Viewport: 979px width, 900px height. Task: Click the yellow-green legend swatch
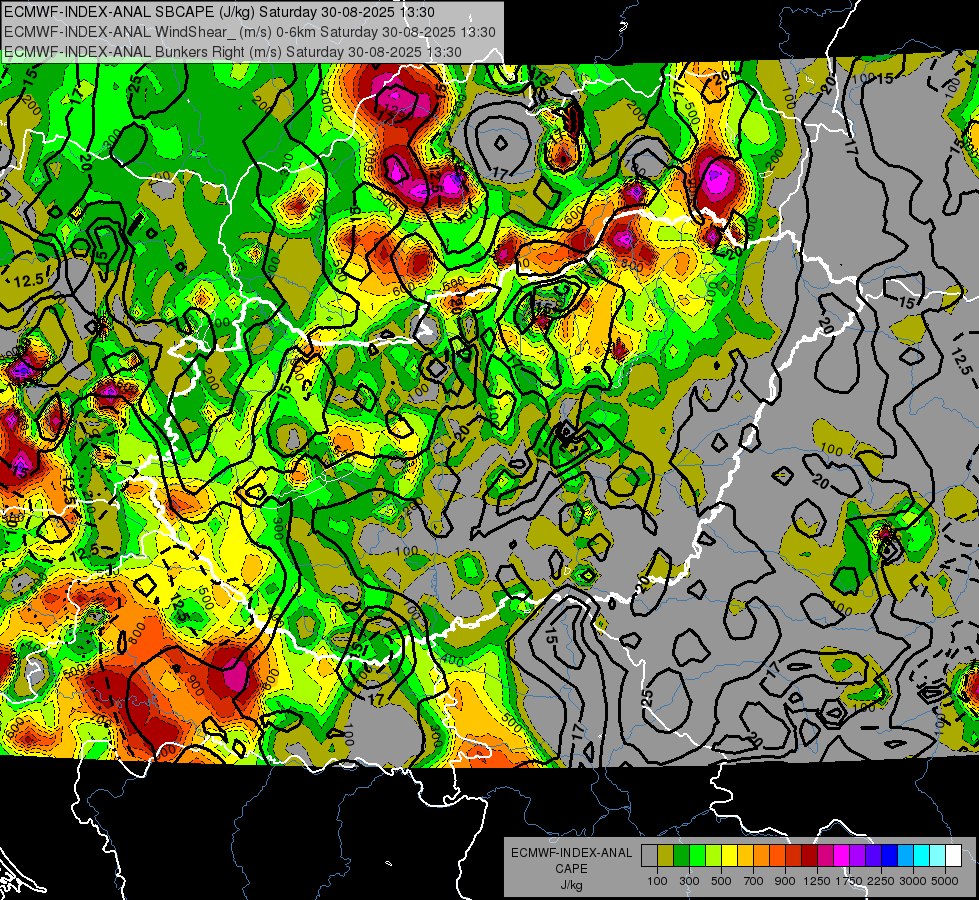714,855
